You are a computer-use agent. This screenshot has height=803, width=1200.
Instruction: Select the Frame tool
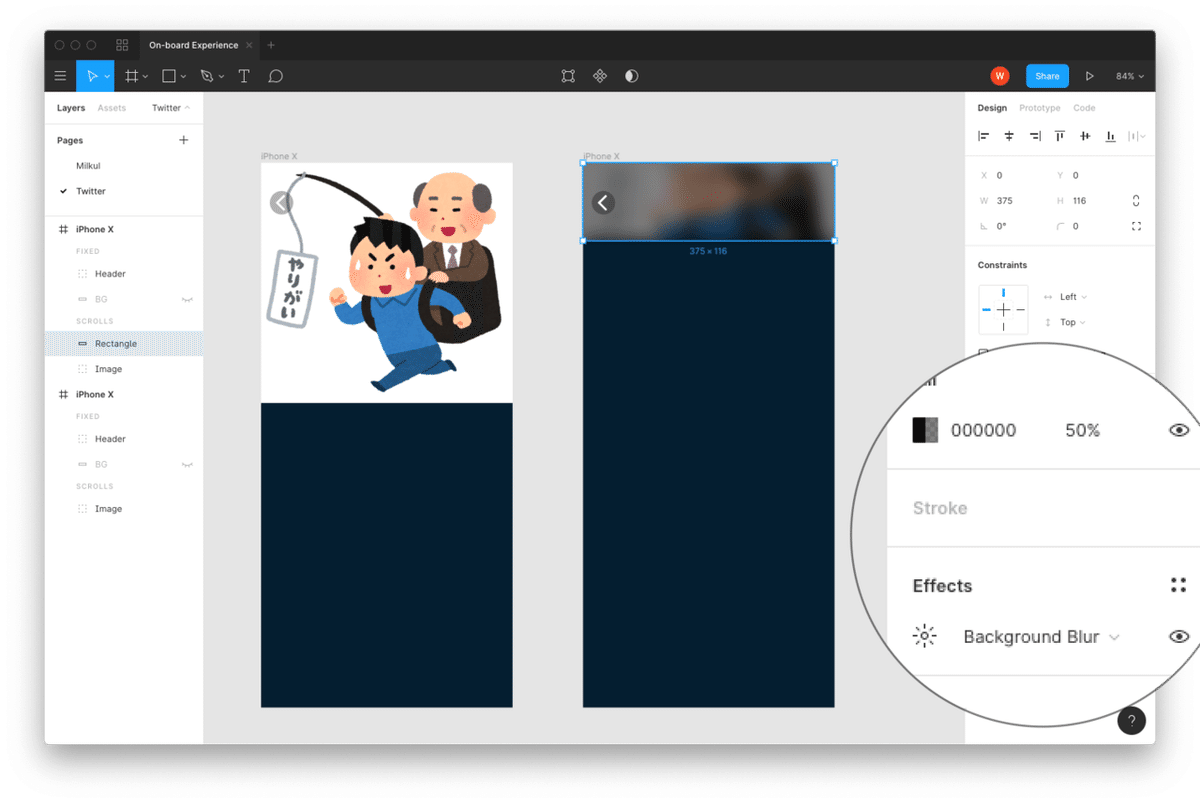131,76
